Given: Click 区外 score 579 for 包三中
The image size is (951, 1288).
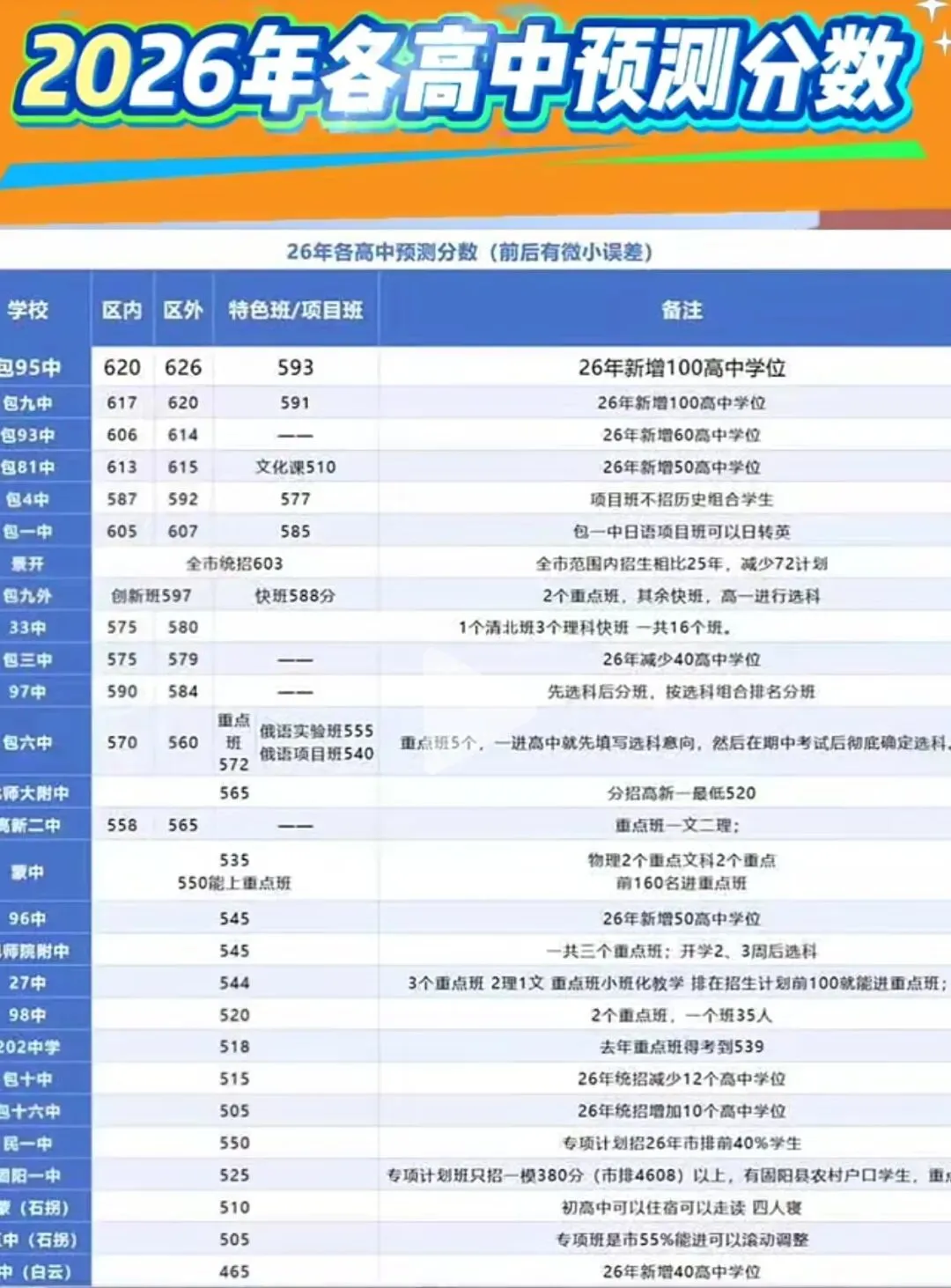Looking at the screenshot, I should (183, 659).
